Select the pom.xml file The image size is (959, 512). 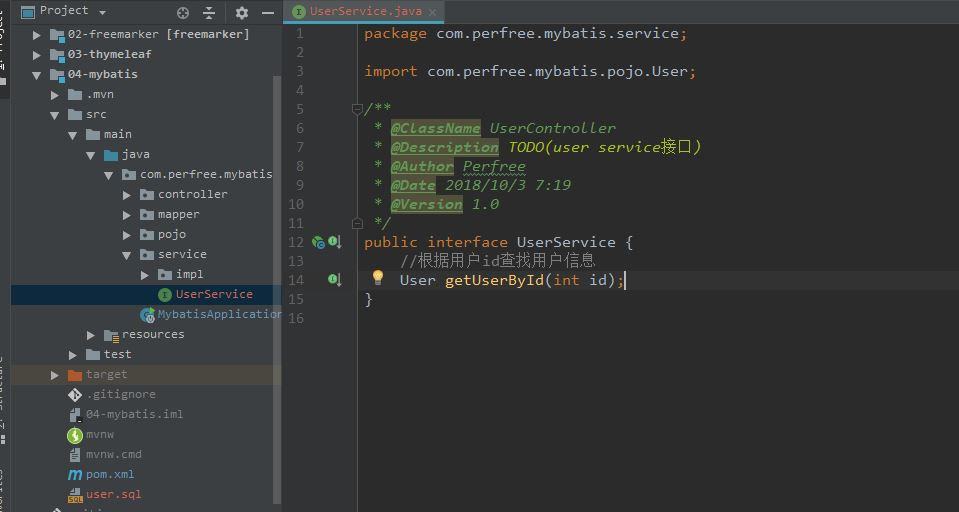click(109, 474)
